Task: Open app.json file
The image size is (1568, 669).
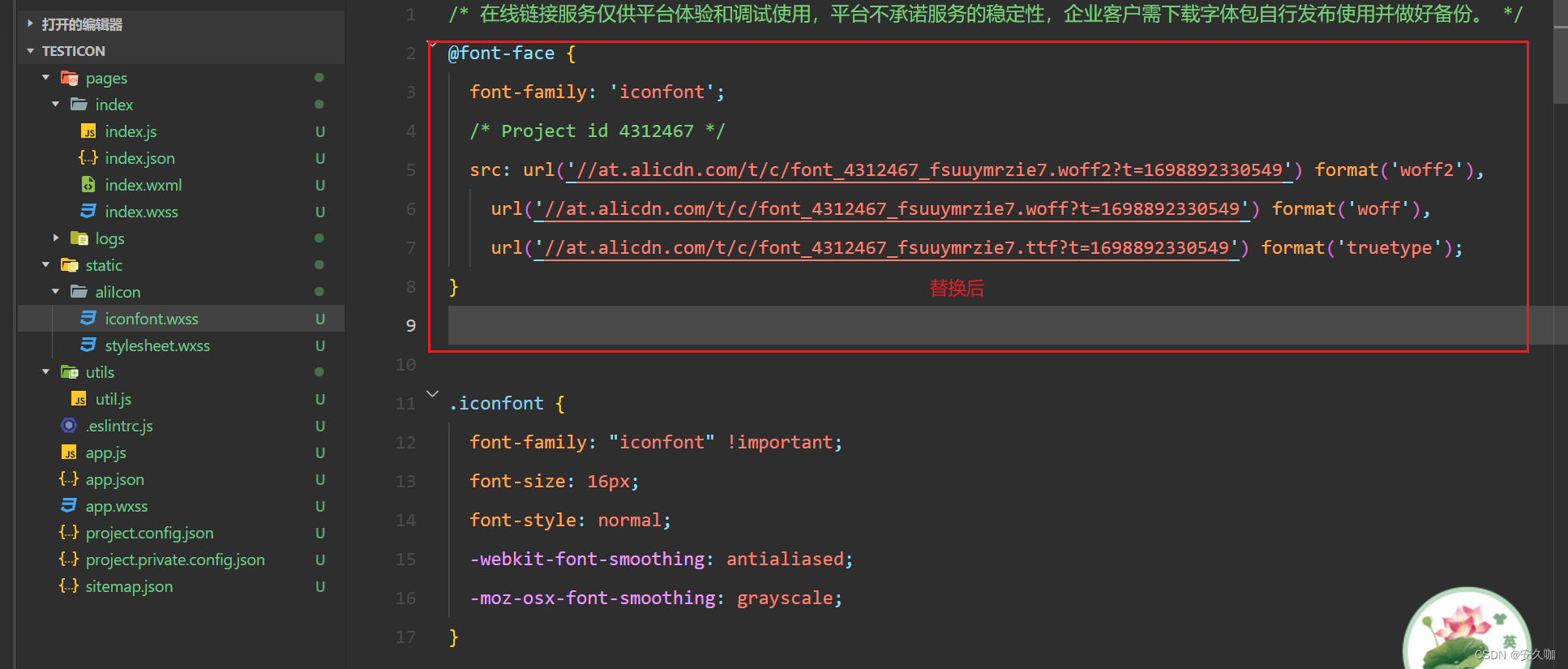Action: (x=115, y=479)
